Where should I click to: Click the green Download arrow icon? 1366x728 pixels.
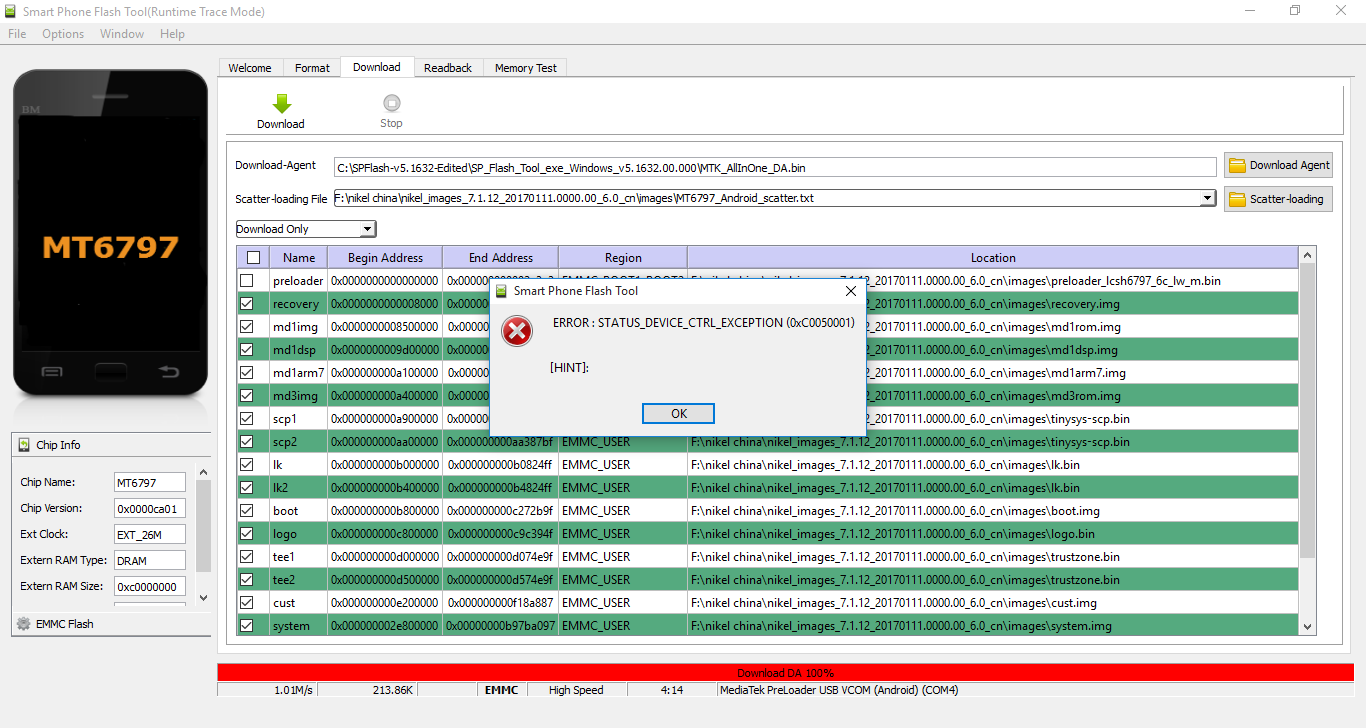coord(281,103)
